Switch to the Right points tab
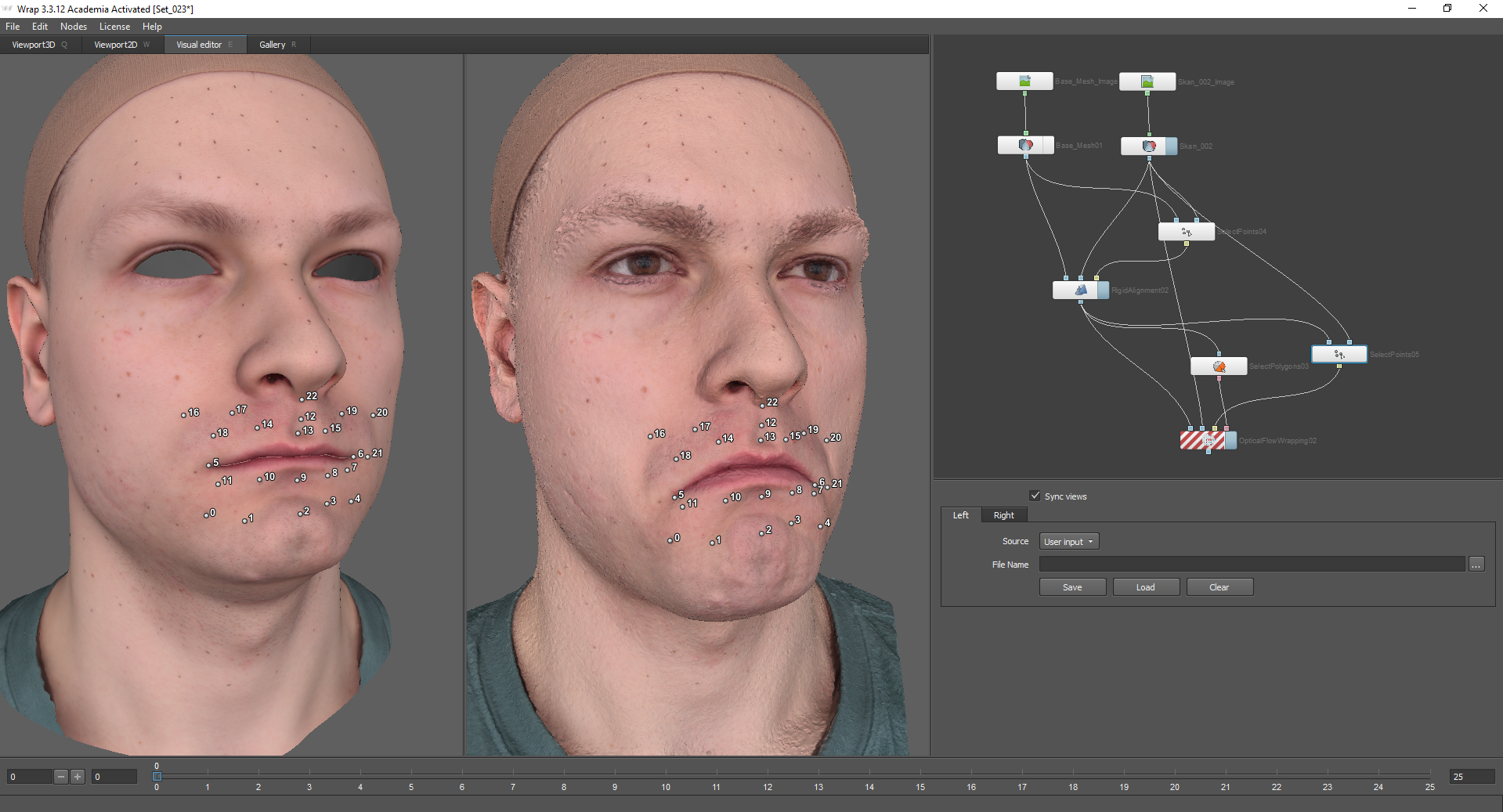This screenshot has width=1503, height=812. [1003, 515]
